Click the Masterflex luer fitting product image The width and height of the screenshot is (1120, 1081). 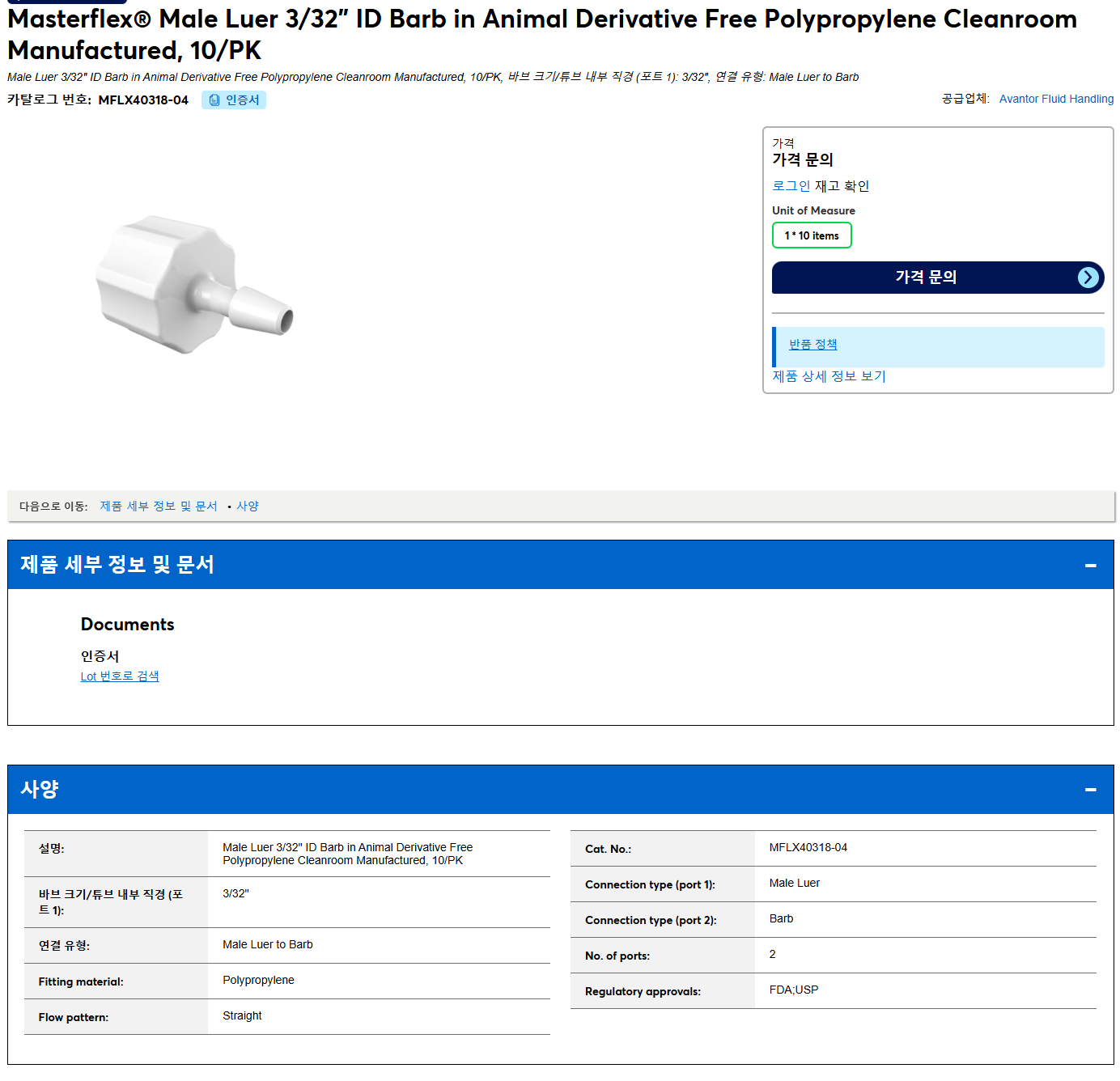[194, 284]
